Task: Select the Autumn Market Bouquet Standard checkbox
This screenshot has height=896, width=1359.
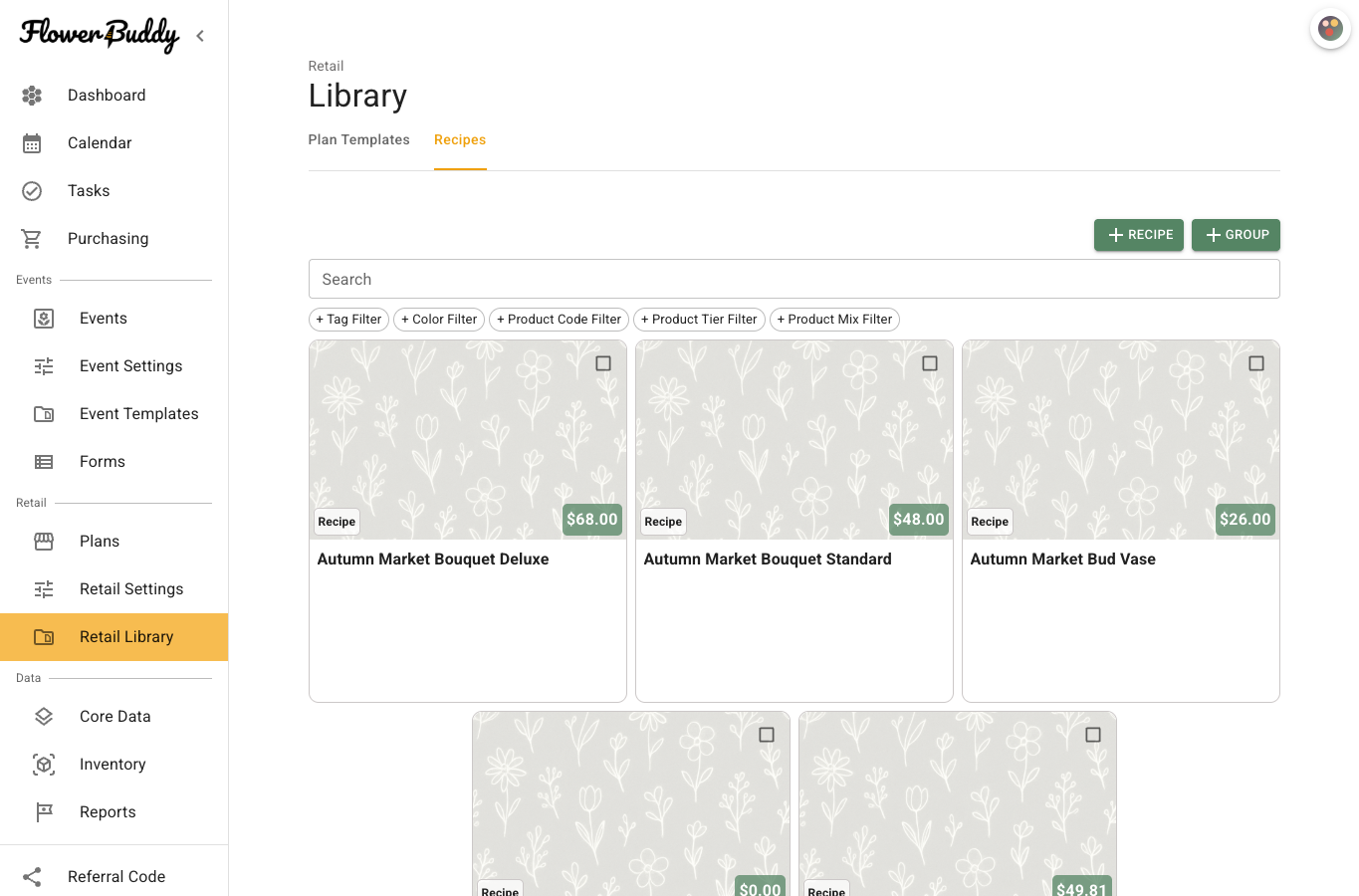Action: pyautogui.click(x=930, y=363)
